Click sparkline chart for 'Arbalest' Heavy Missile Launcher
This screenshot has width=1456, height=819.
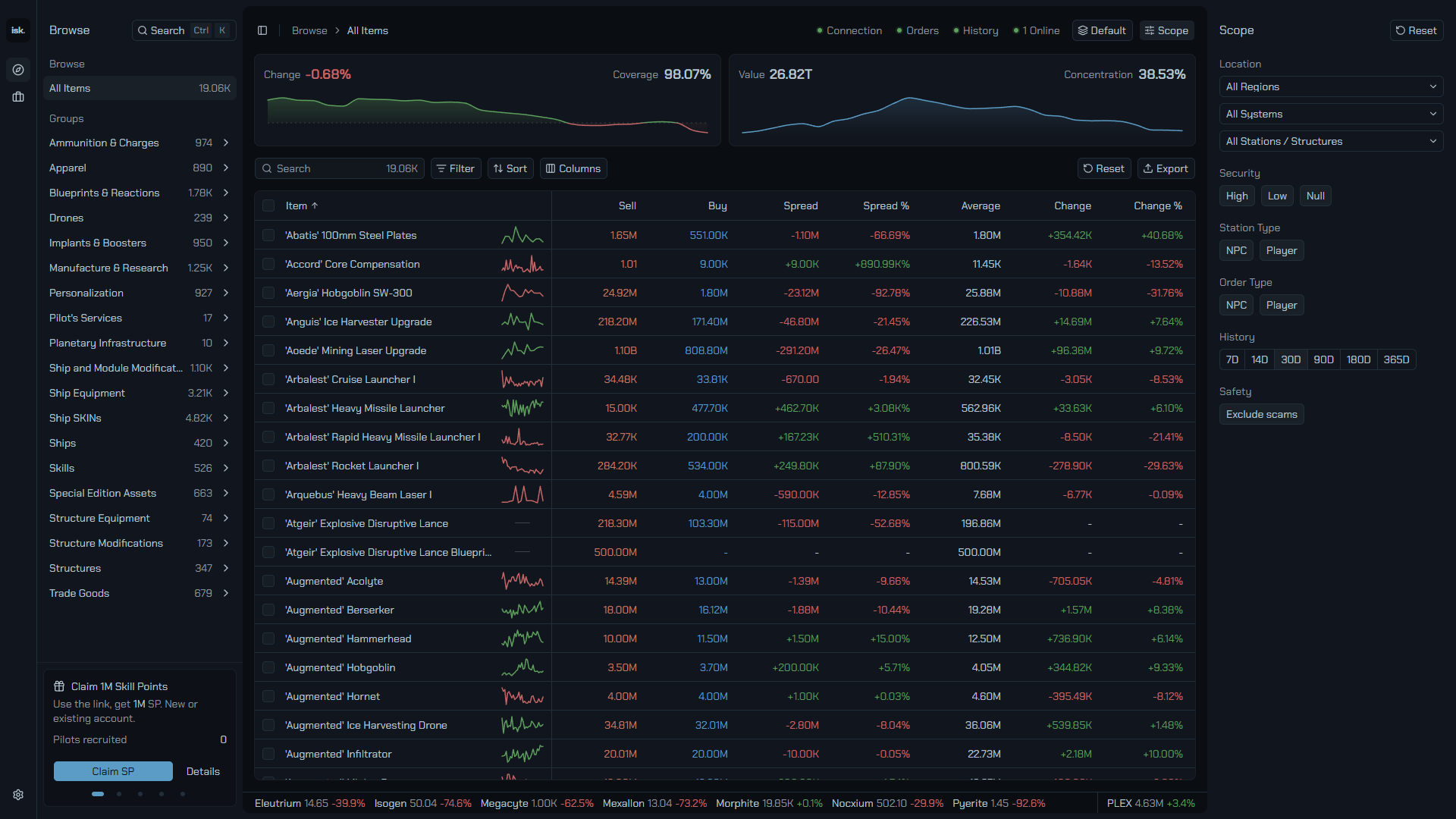(x=522, y=408)
